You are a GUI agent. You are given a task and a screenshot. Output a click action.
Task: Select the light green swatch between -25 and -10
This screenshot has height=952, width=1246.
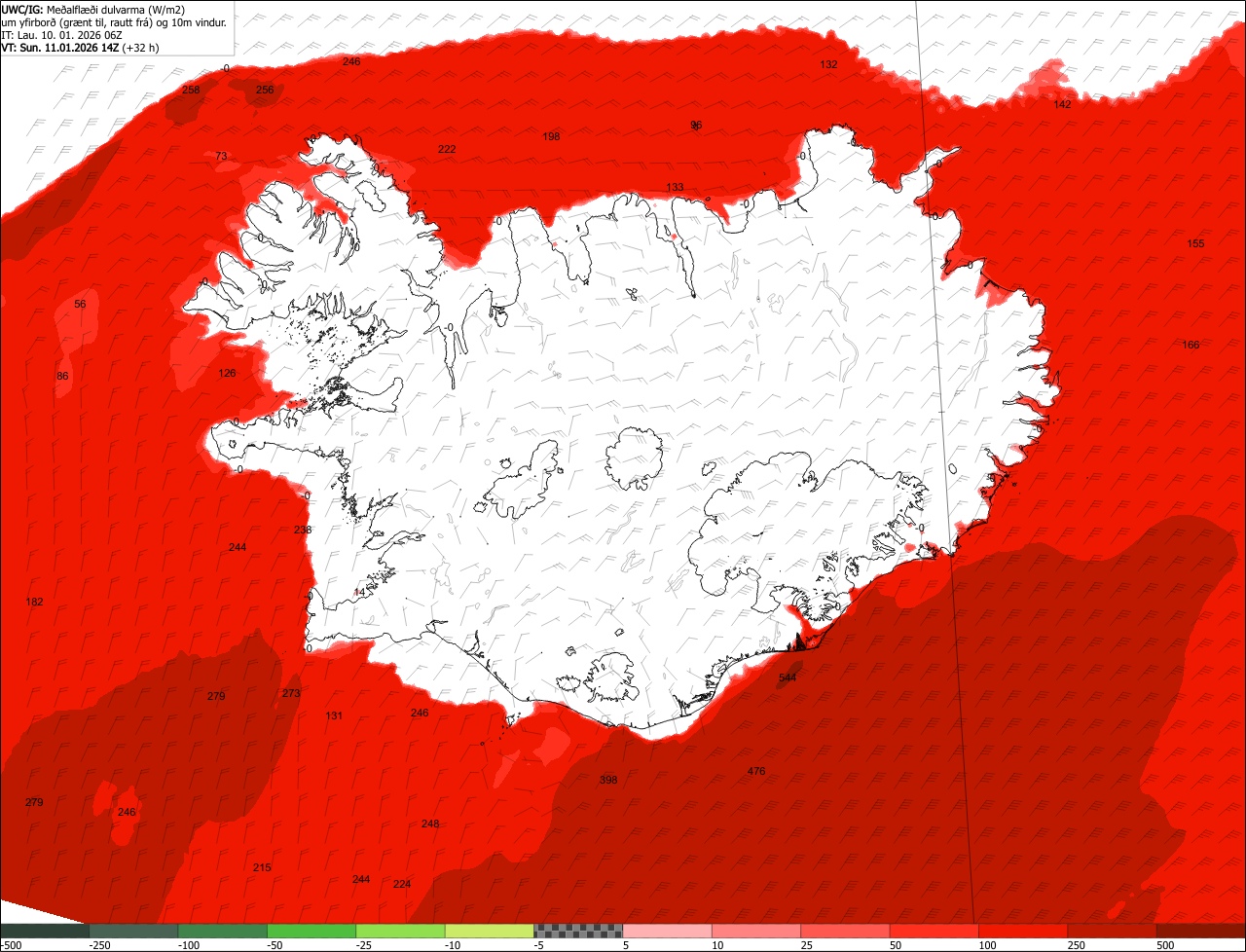(x=400, y=932)
